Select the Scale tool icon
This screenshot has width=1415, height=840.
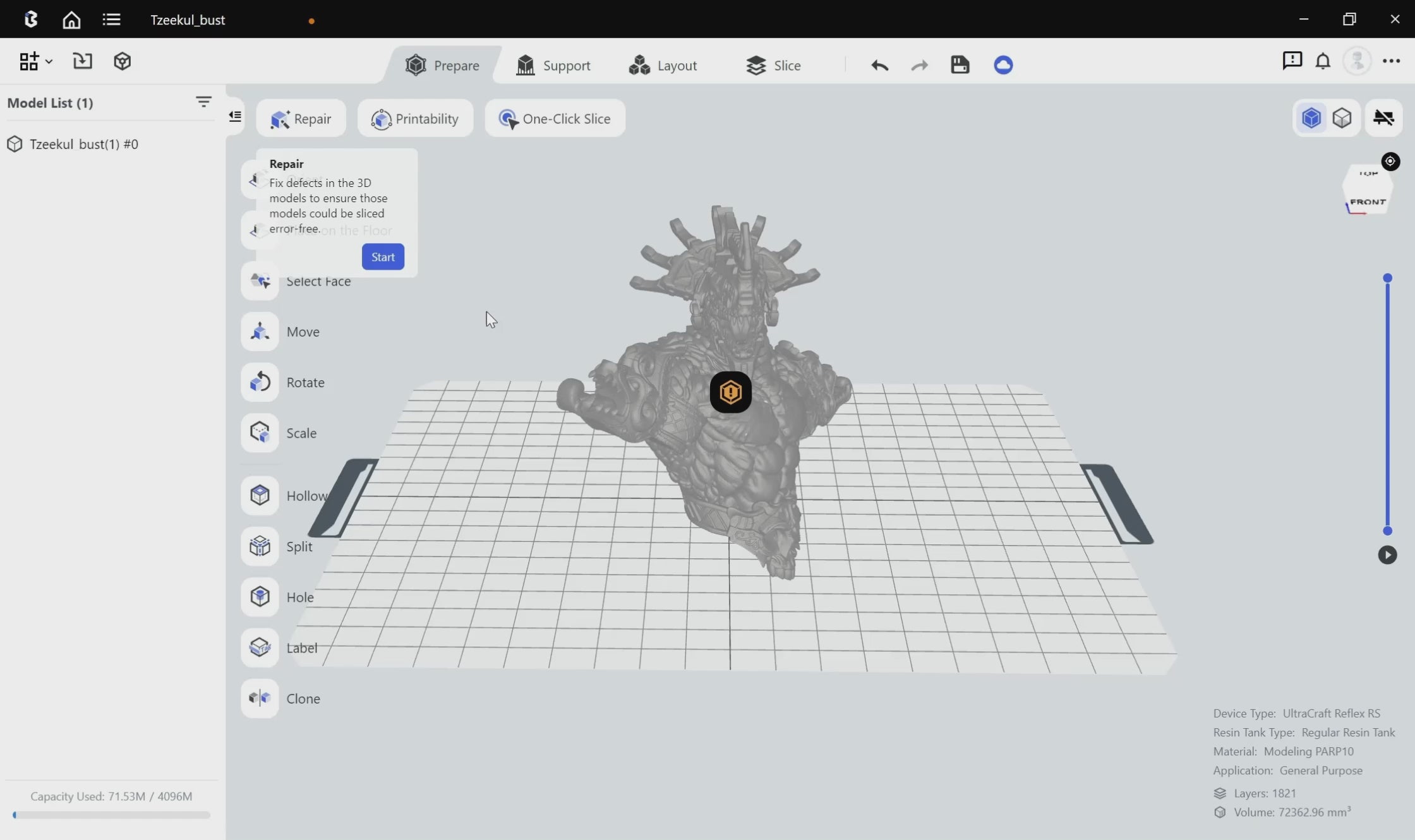tap(260, 433)
